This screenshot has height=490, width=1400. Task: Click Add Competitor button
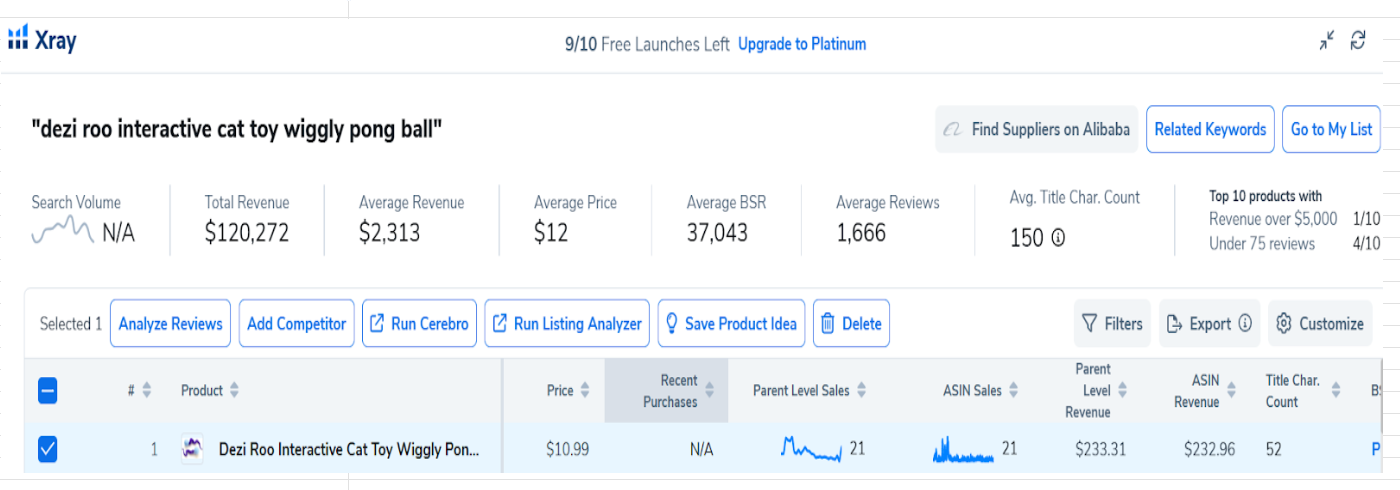(x=296, y=323)
